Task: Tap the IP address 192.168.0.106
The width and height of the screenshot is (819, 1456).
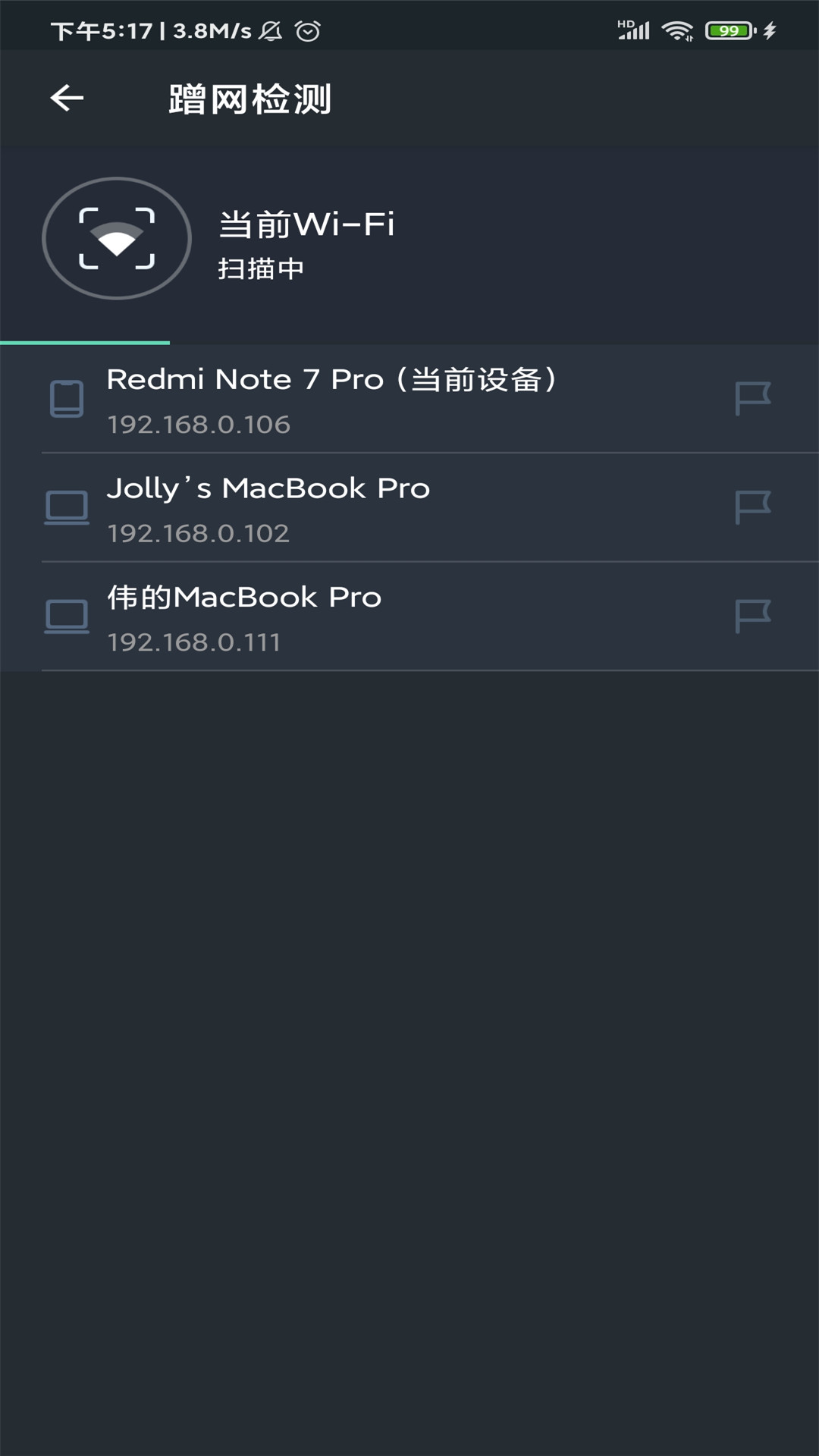Action: coord(199,425)
